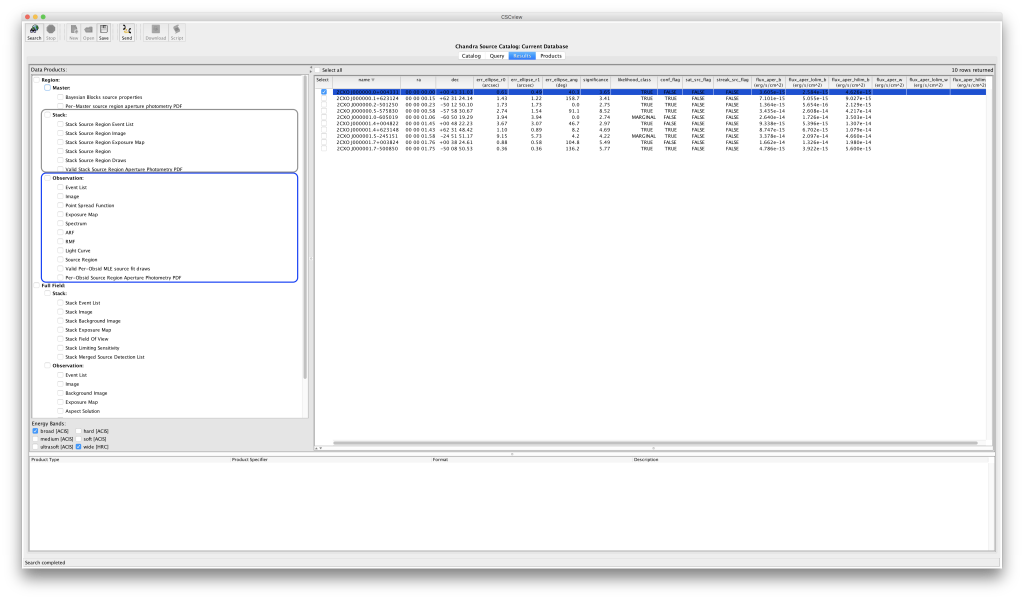Screen dimensions: 1024x600
Task: Check the Stack Event List checkbox
Action: click(60, 303)
